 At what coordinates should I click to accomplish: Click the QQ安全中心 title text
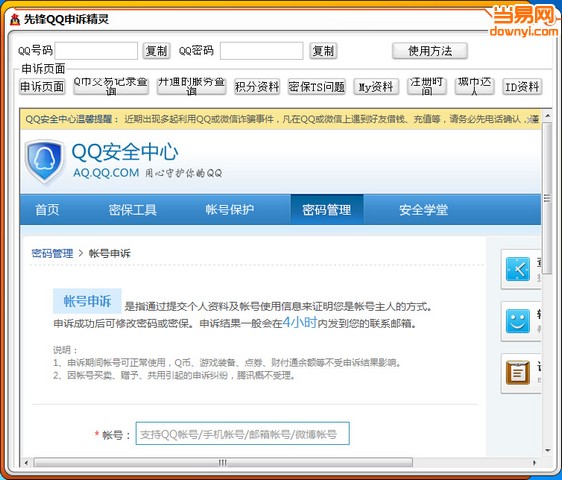125,152
